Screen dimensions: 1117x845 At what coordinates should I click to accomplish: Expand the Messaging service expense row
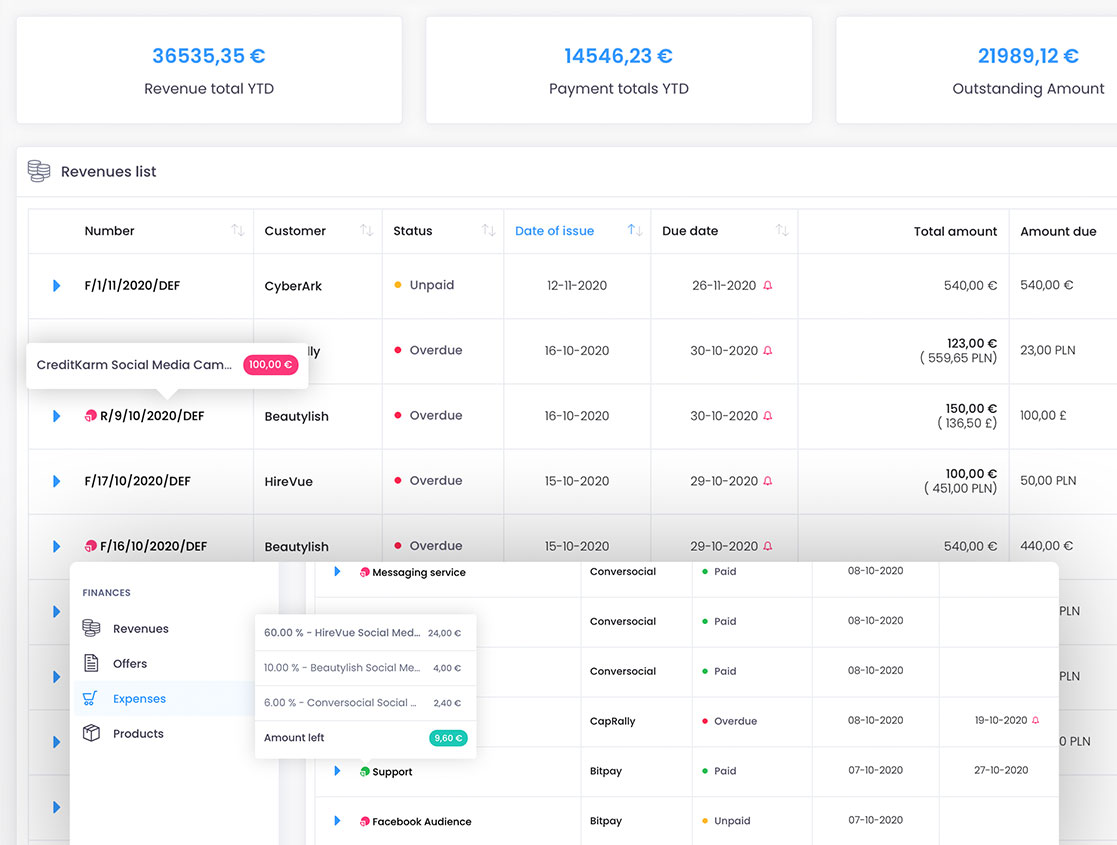pyautogui.click(x=337, y=571)
